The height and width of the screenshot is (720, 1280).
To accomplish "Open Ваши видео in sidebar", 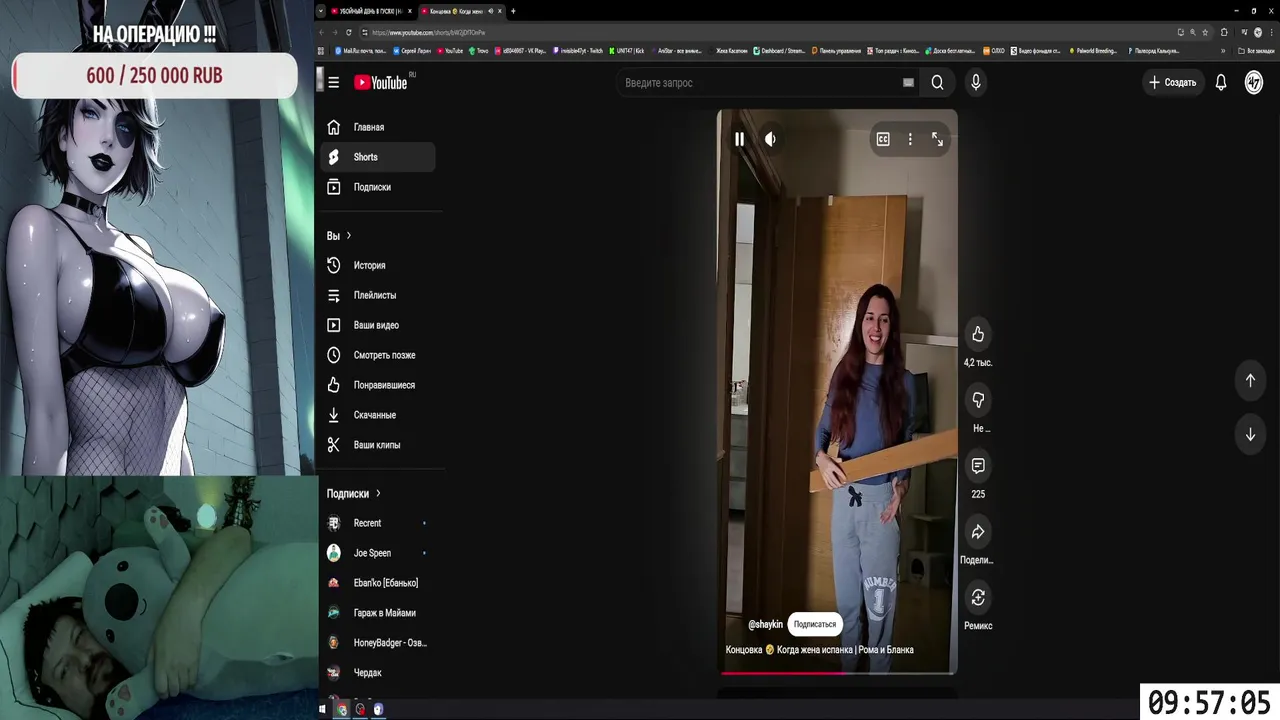I will 380,325.
